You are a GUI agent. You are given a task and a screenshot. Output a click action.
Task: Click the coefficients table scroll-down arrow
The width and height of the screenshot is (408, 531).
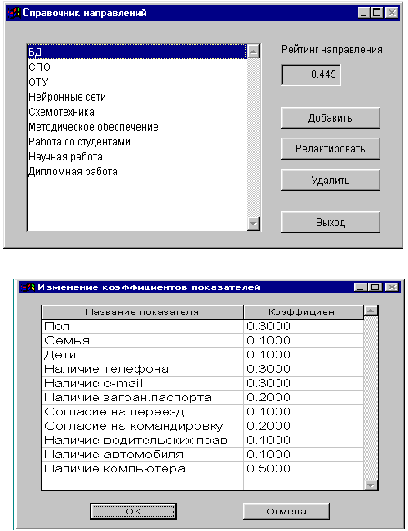(x=371, y=485)
